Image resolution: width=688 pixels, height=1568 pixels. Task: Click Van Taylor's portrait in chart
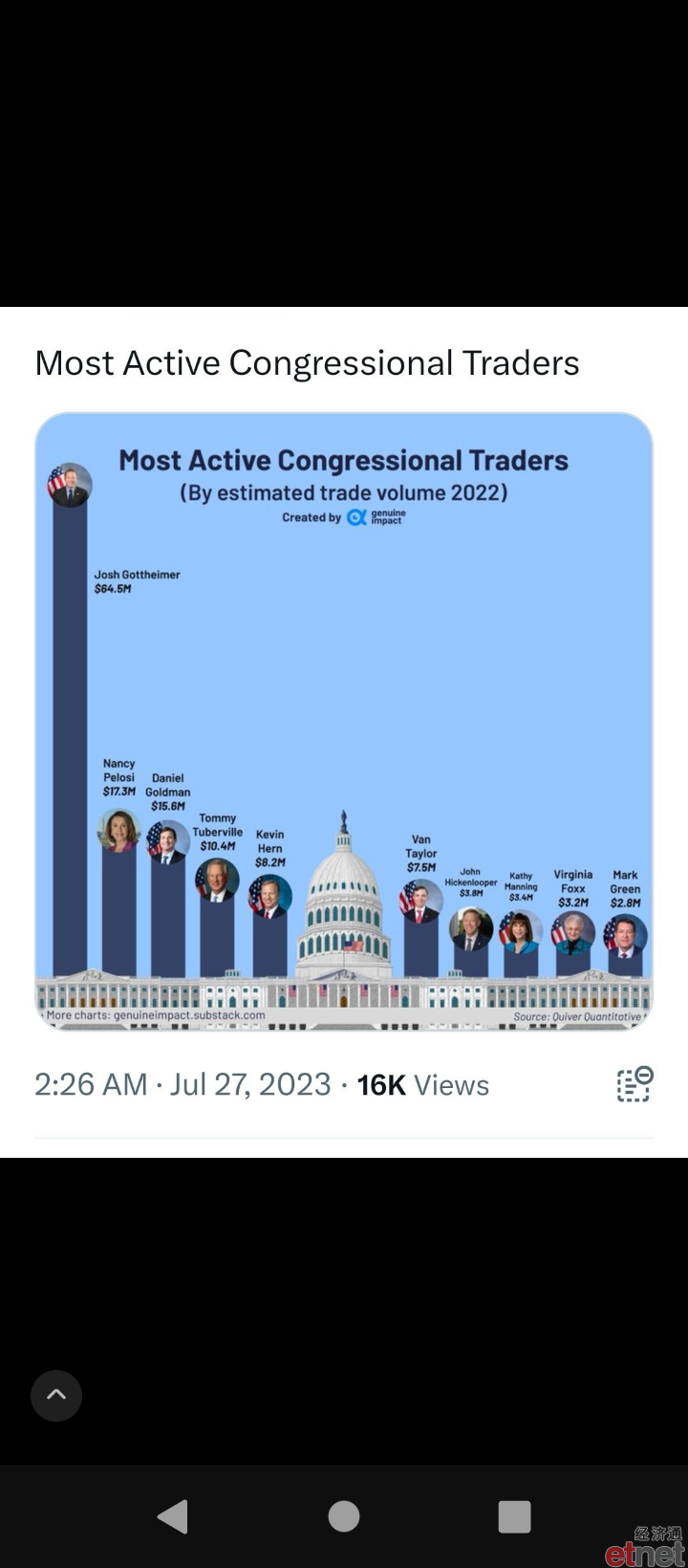(x=421, y=902)
